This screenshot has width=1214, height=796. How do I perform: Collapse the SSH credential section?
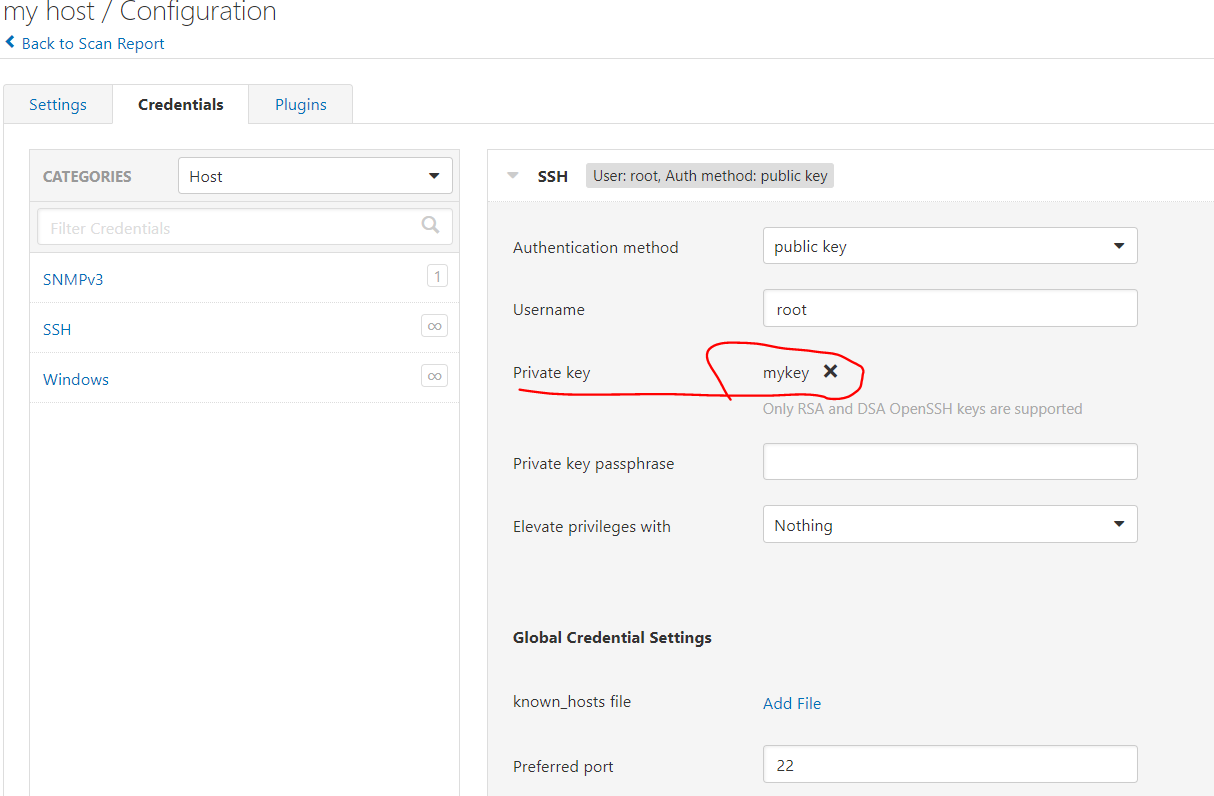coord(513,176)
